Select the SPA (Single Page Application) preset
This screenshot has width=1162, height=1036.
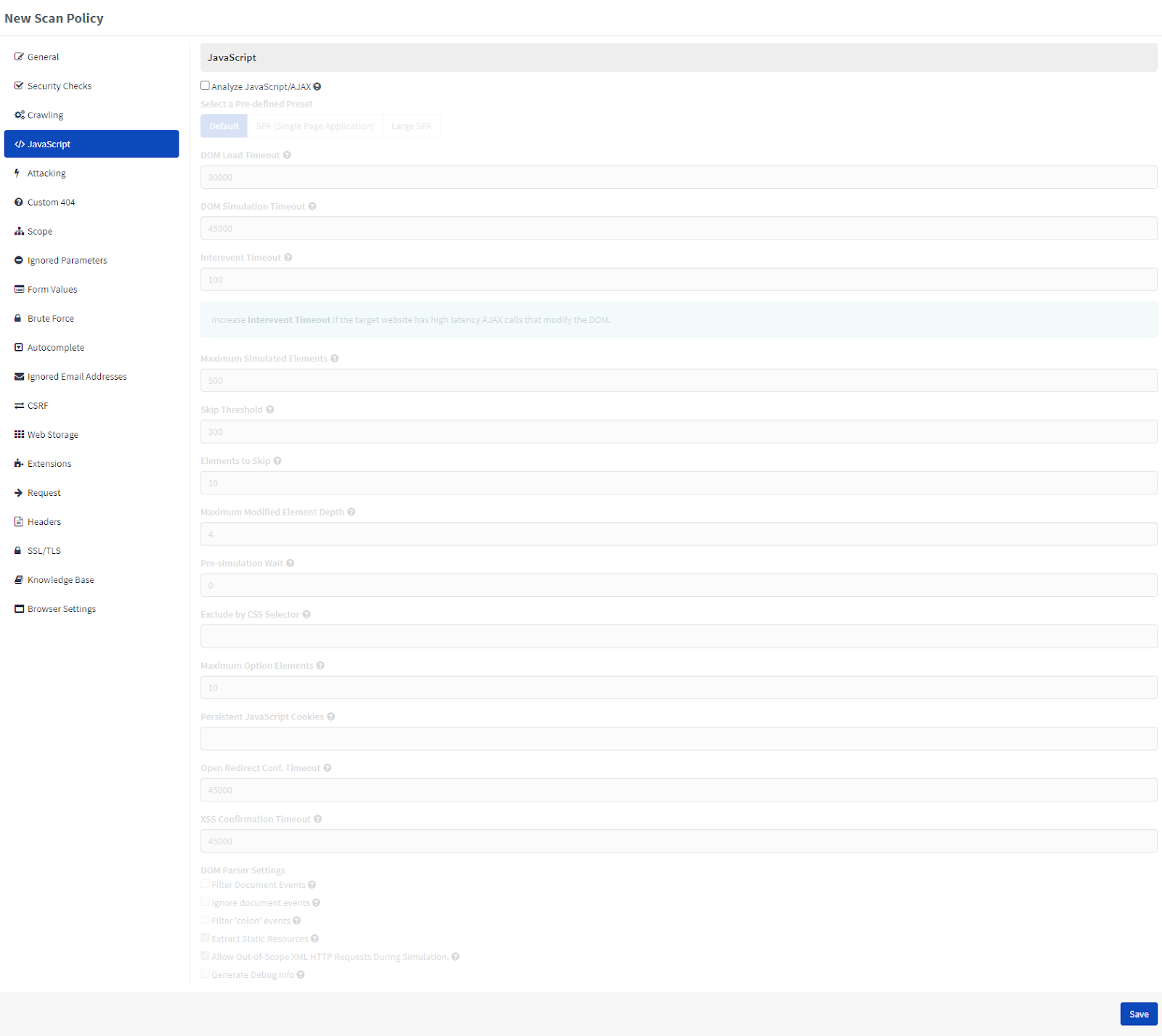coord(315,126)
